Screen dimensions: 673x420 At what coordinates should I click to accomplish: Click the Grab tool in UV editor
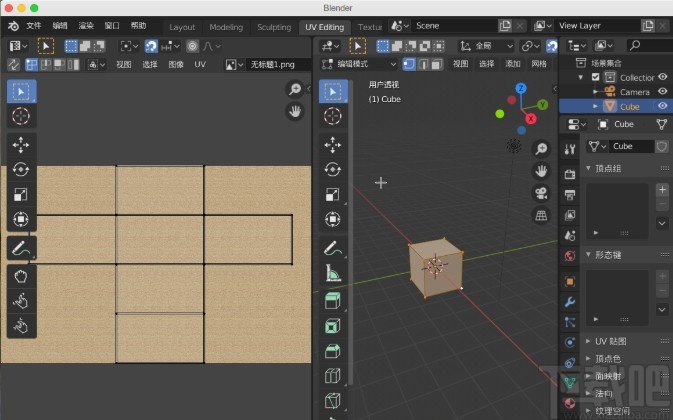[21, 275]
